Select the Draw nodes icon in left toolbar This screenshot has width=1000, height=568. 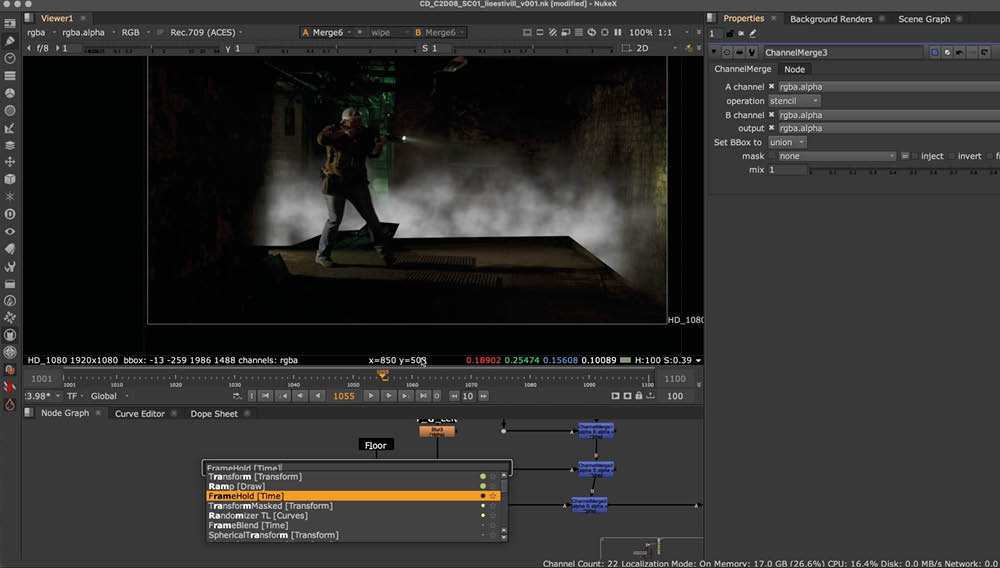[x=10, y=40]
